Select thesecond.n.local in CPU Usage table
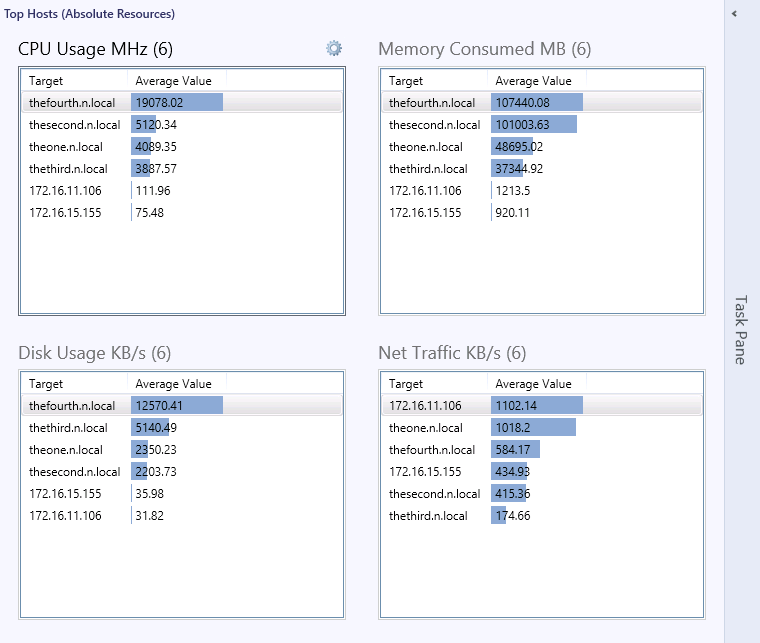Image resolution: width=760 pixels, height=643 pixels. point(74,125)
